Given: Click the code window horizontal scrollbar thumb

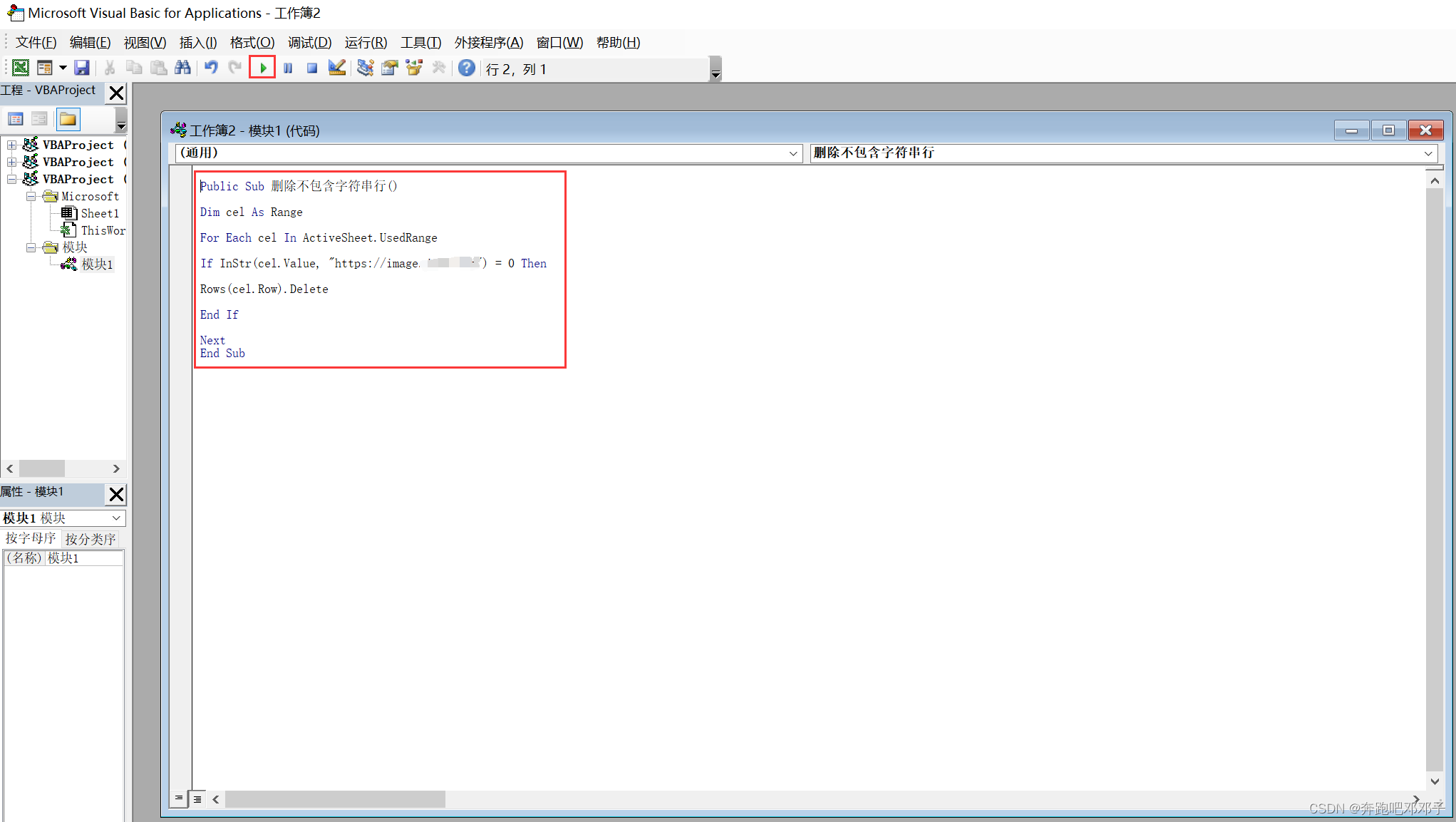Looking at the screenshot, I should coord(335,799).
